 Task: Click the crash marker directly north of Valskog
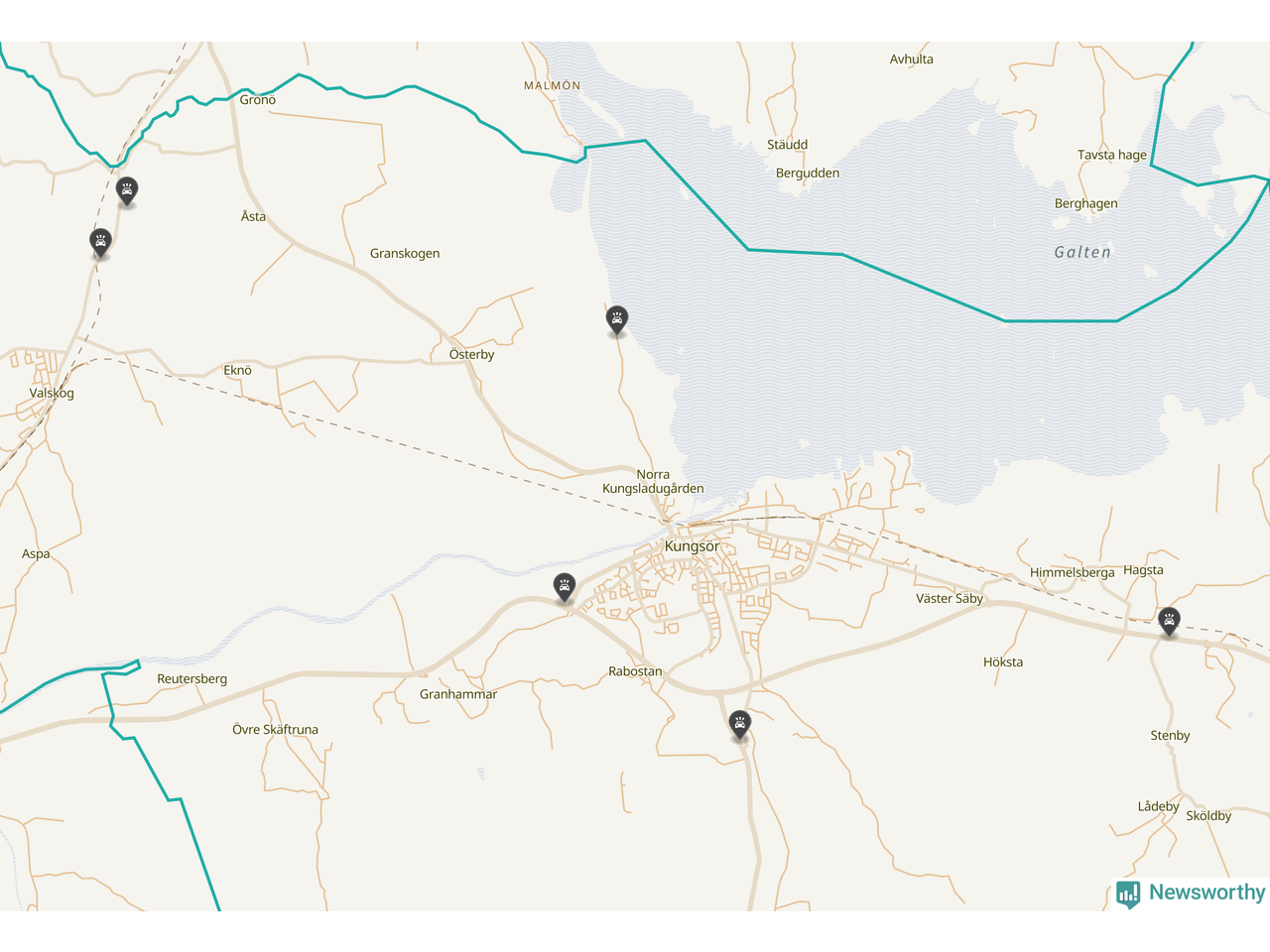coord(100,241)
